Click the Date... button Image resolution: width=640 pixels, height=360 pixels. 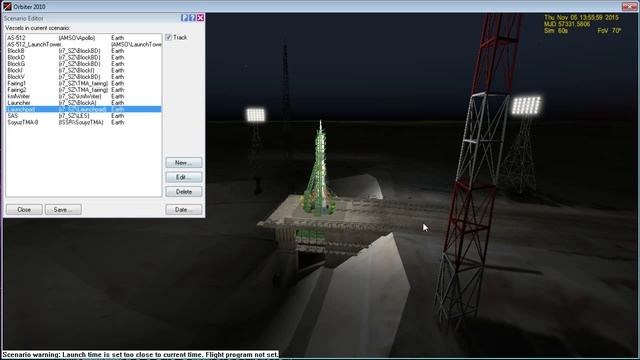(184, 209)
